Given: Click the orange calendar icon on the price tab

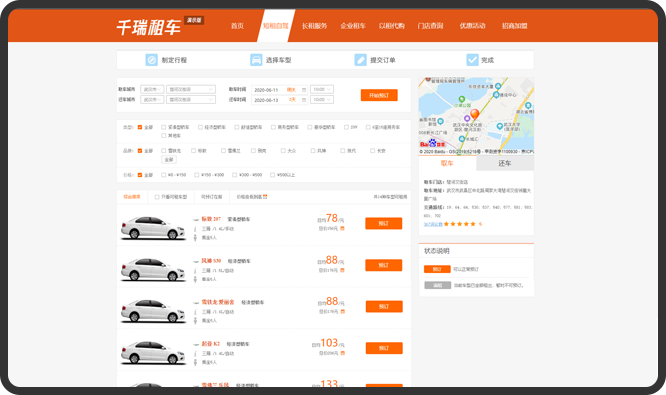Looking at the screenshot, I should (265, 197).
